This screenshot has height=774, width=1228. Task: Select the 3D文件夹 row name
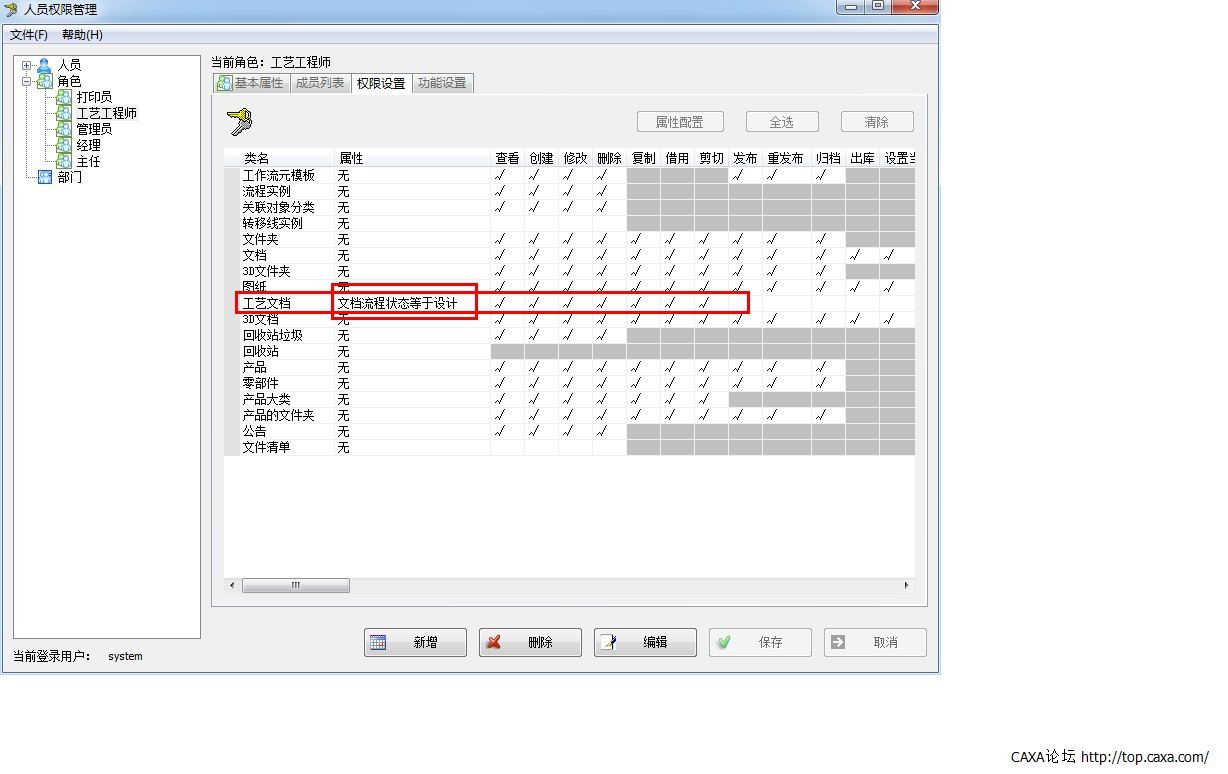tap(267, 271)
